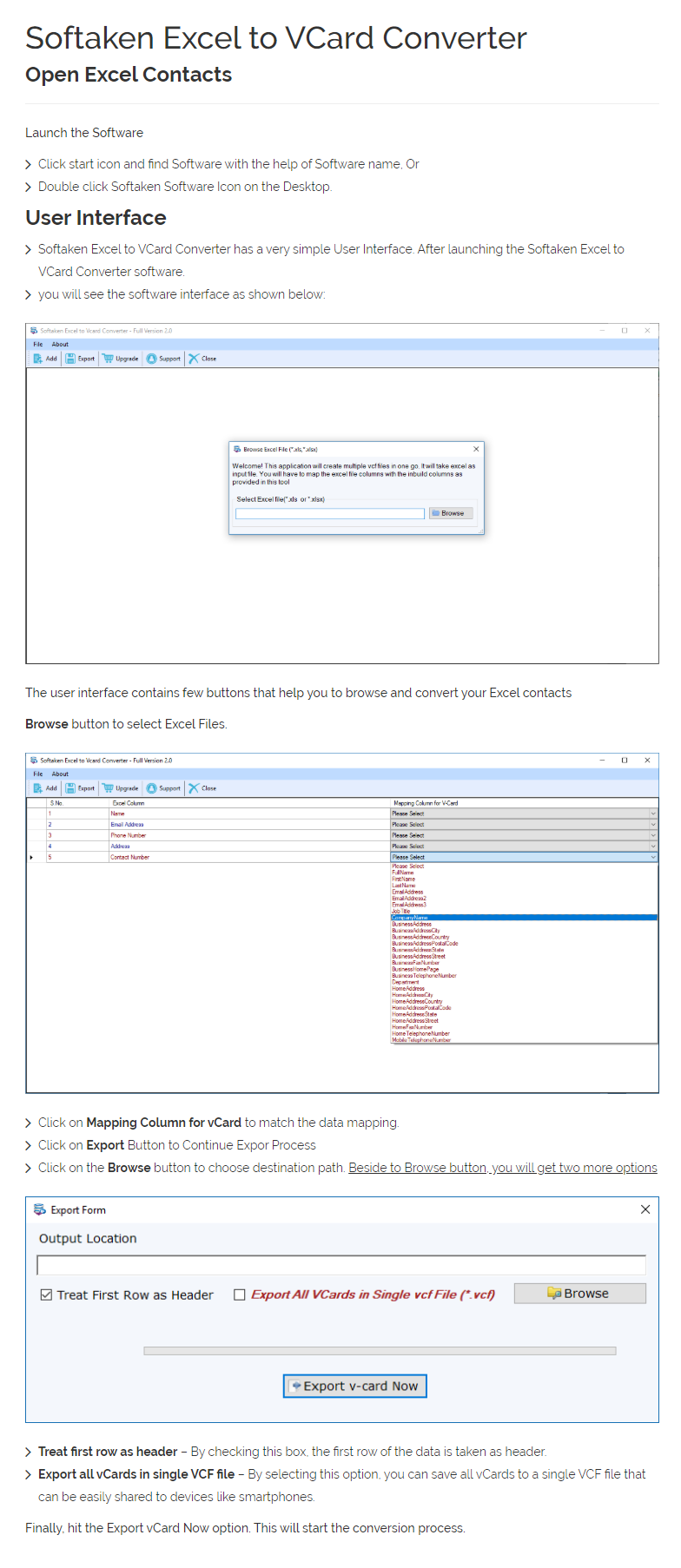Click the Export v-card Now button

coord(355,1387)
